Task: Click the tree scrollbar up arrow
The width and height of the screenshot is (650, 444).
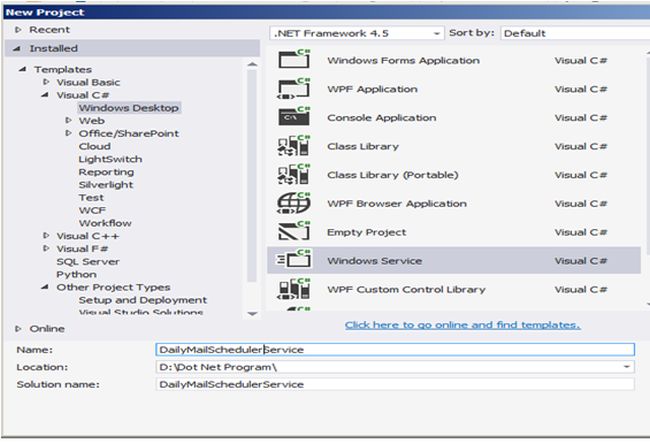Action: point(252,64)
